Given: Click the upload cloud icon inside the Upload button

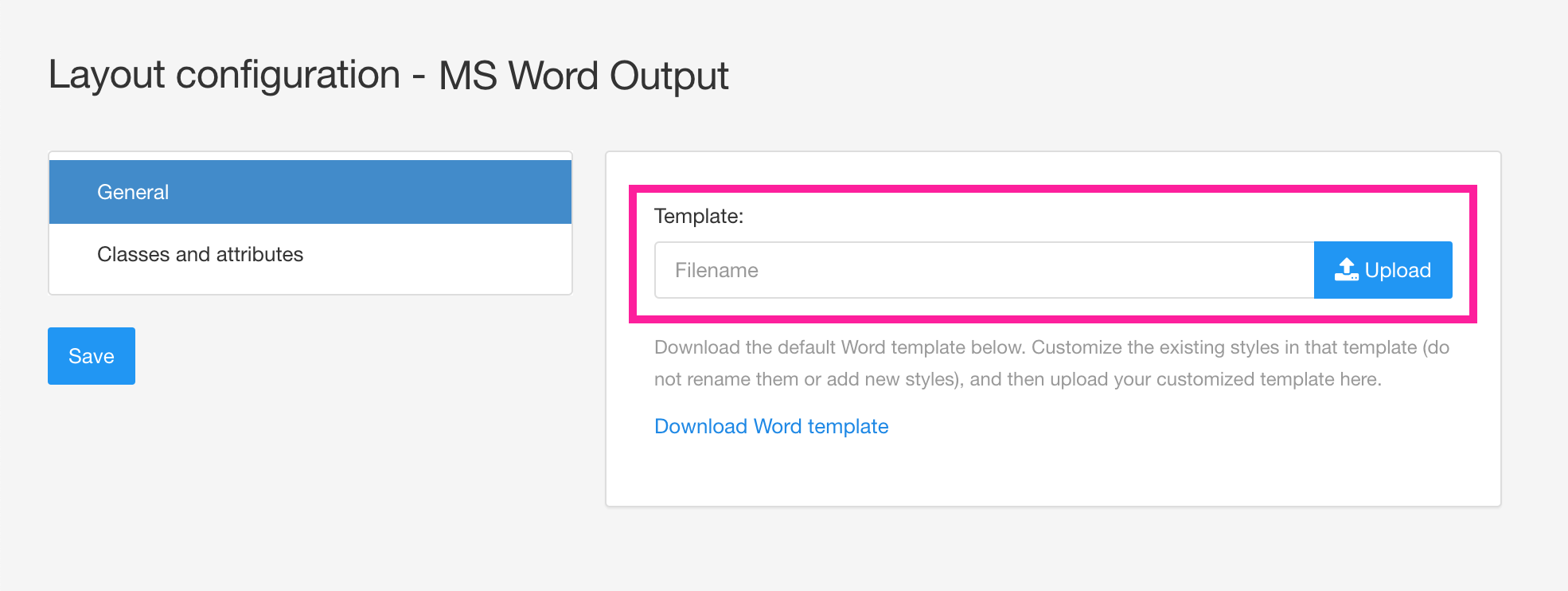Looking at the screenshot, I should click(1348, 269).
